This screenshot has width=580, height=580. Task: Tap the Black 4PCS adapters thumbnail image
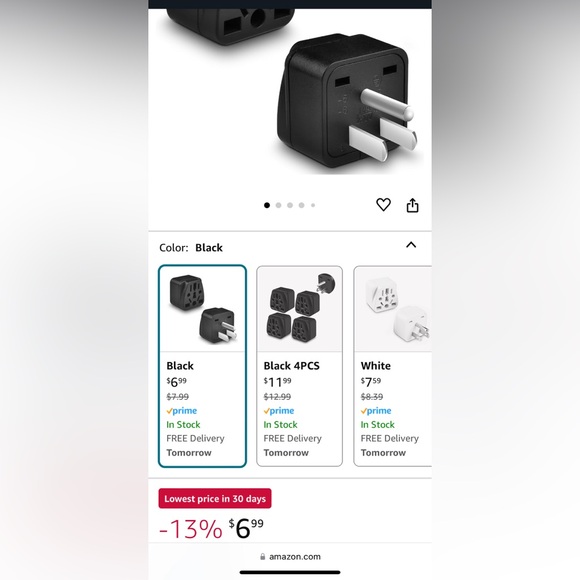[x=300, y=309]
